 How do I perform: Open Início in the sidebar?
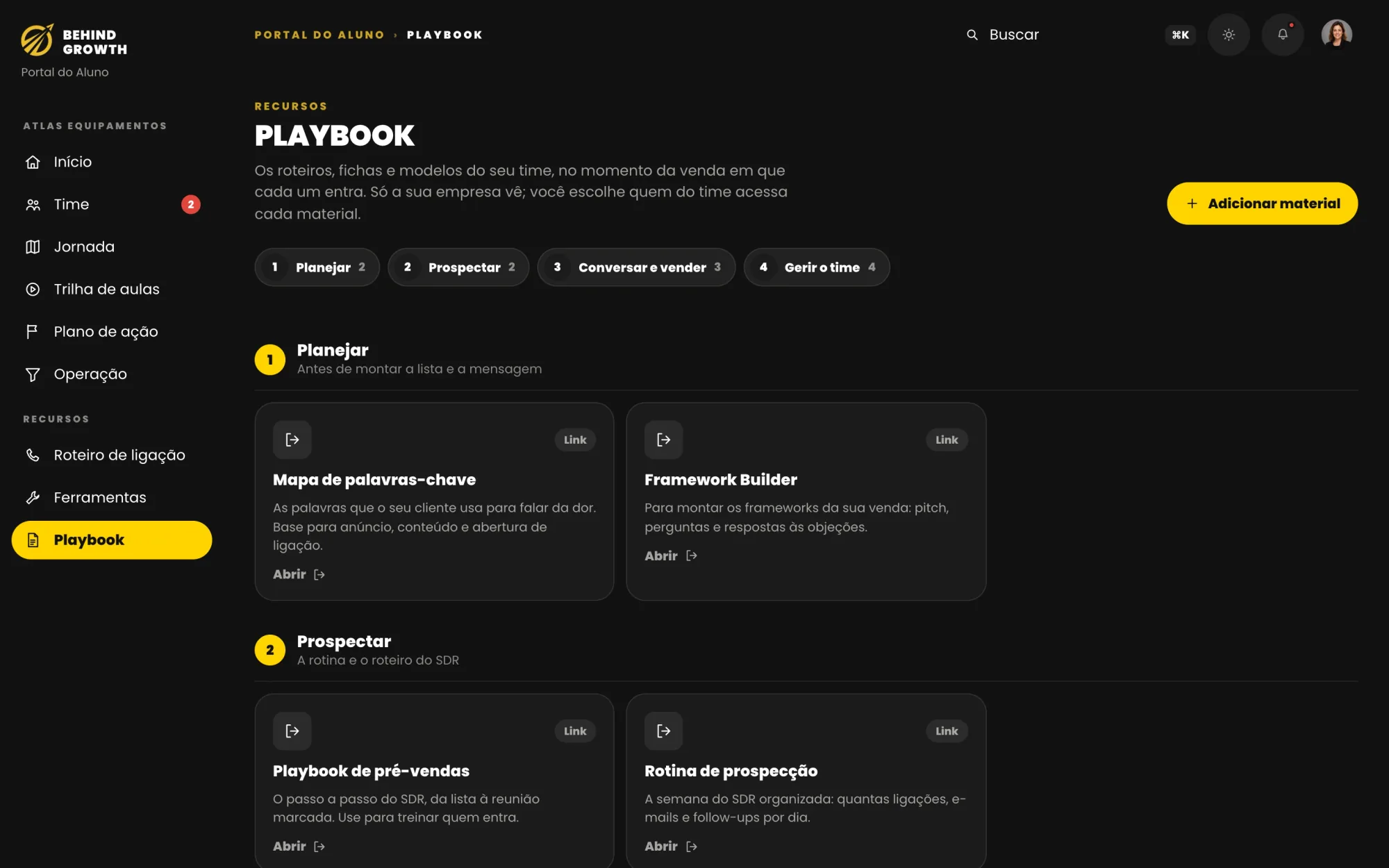112,162
